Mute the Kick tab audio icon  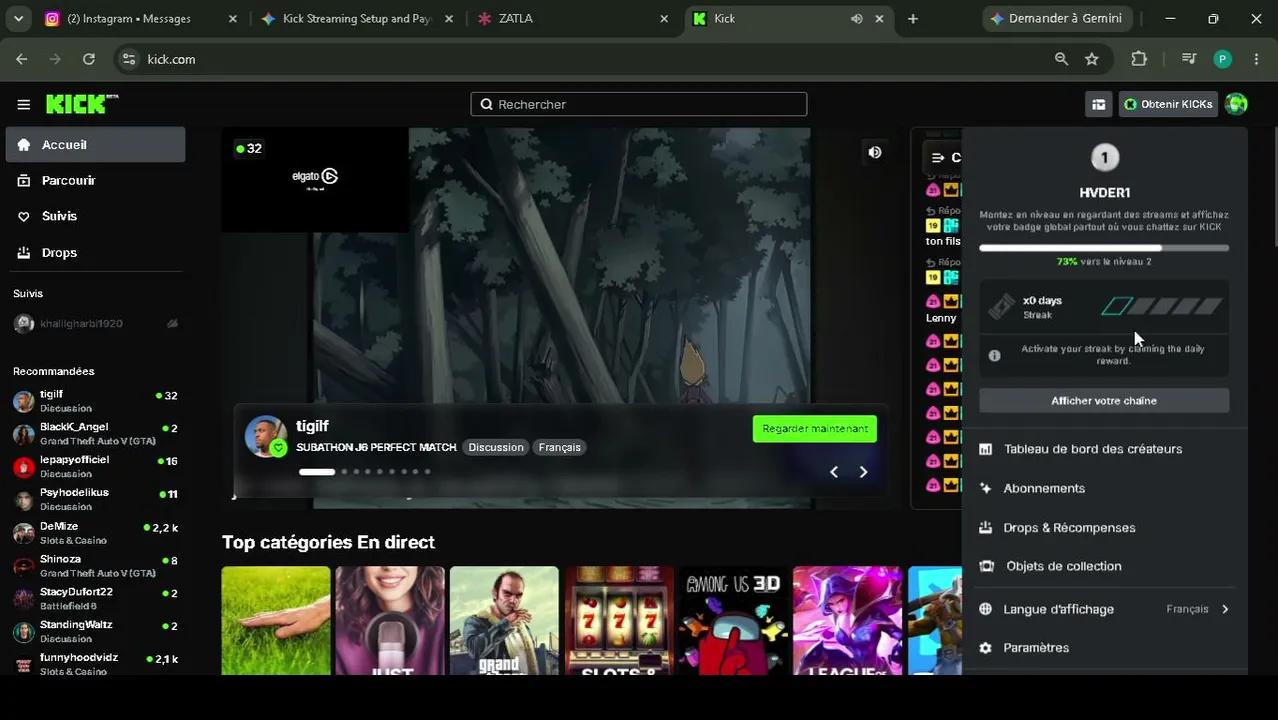pos(857,18)
